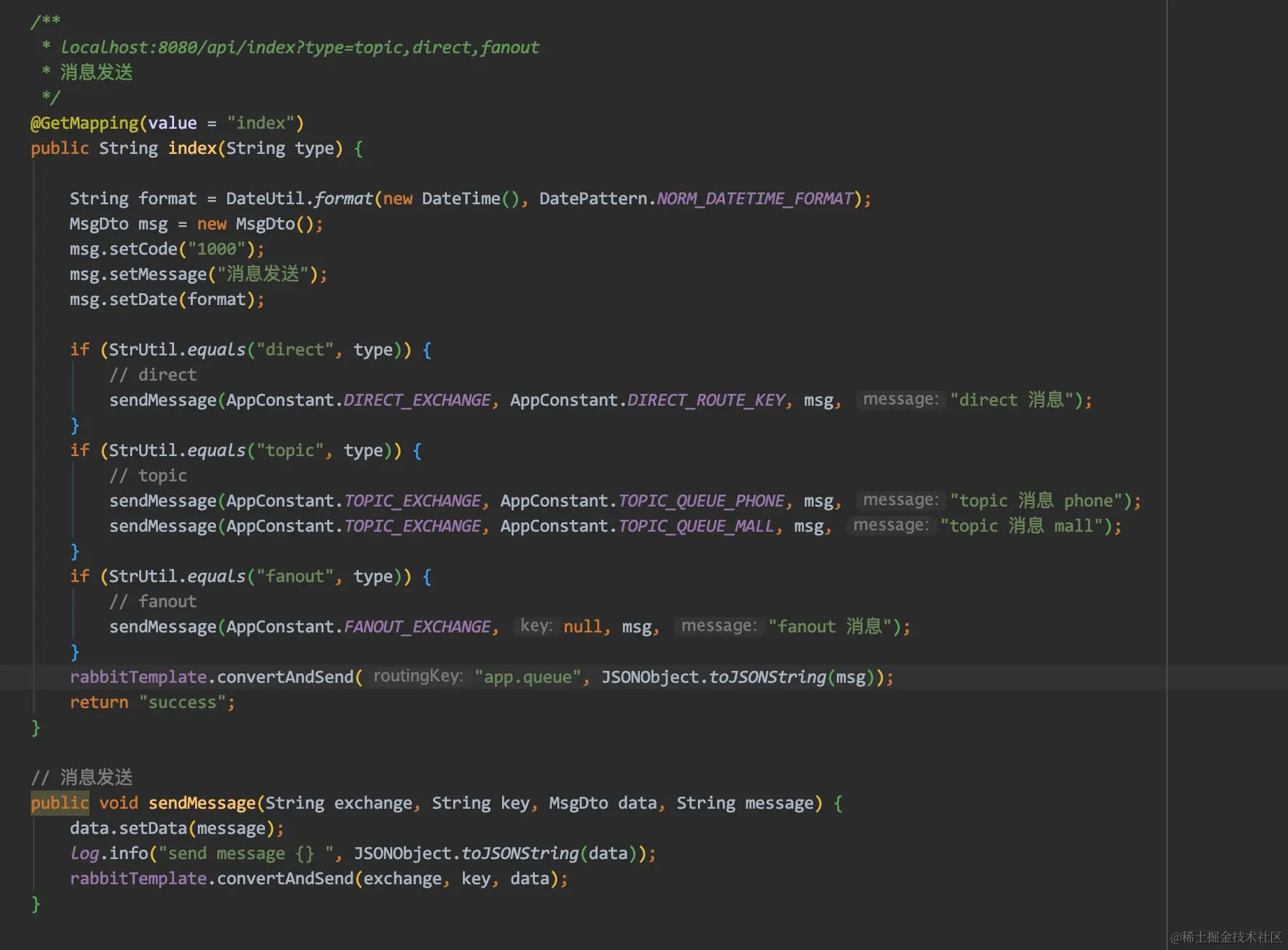Click the return "success" statement
Image resolution: width=1288 pixels, height=950 pixels.
pos(152,702)
